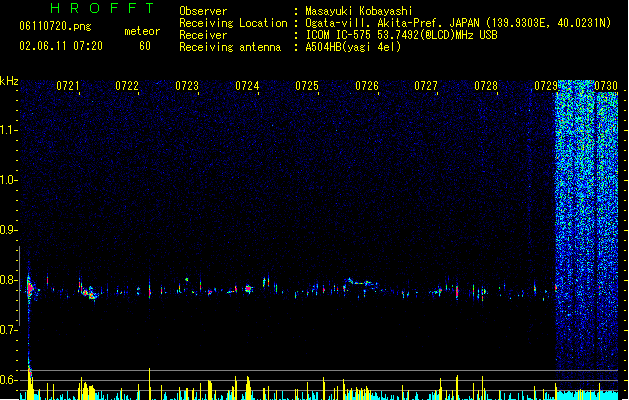Select observer name Masayuki Kobayashi
The height and width of the screenshot is (400, 629).
[x=359, y=11]
